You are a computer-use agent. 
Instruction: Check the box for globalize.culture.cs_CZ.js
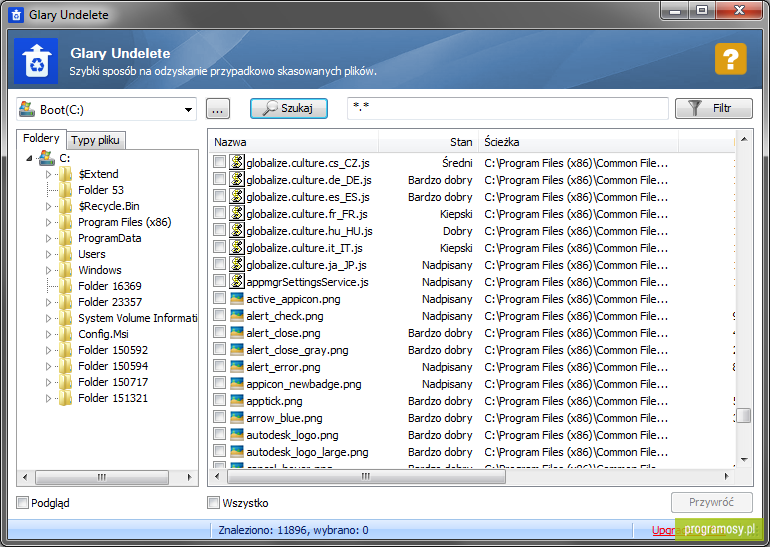[x=219, y=162]
